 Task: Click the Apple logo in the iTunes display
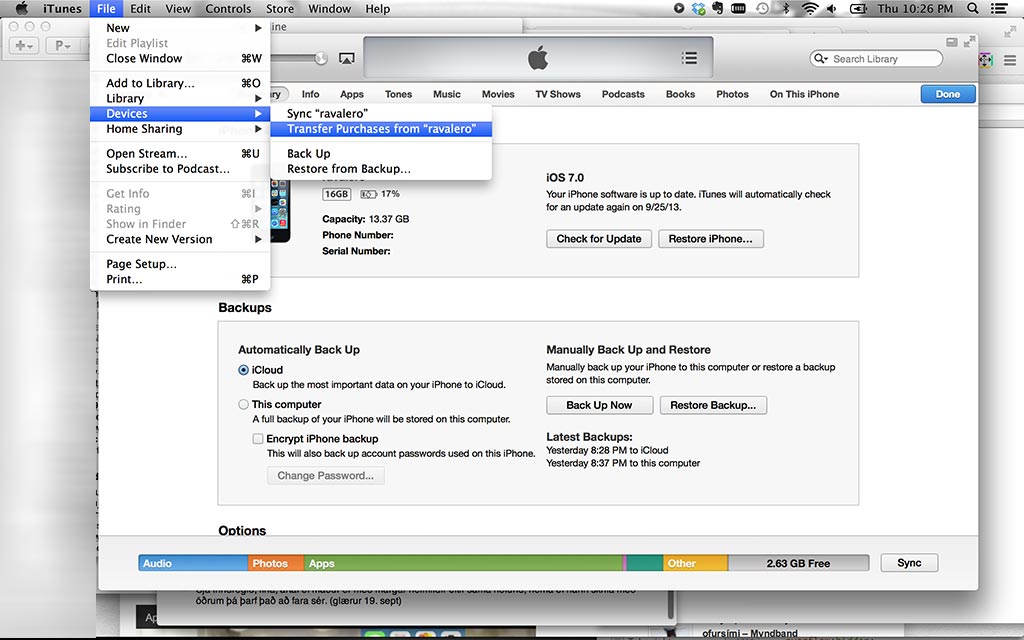pos(537,57)
